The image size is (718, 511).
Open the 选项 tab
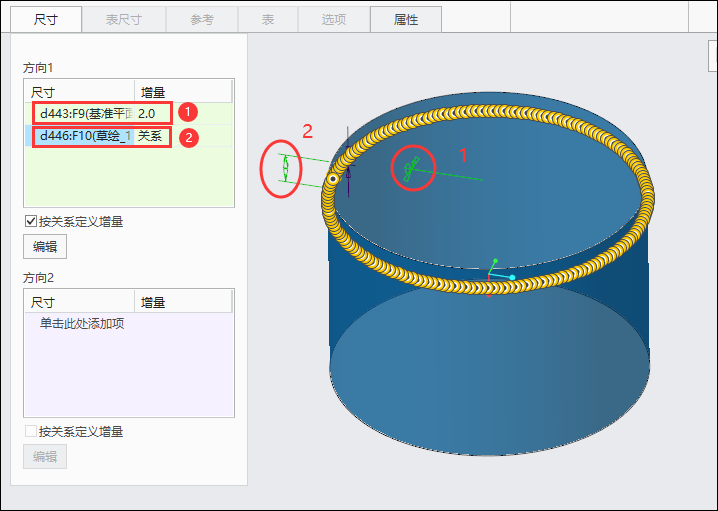(334, 20)
